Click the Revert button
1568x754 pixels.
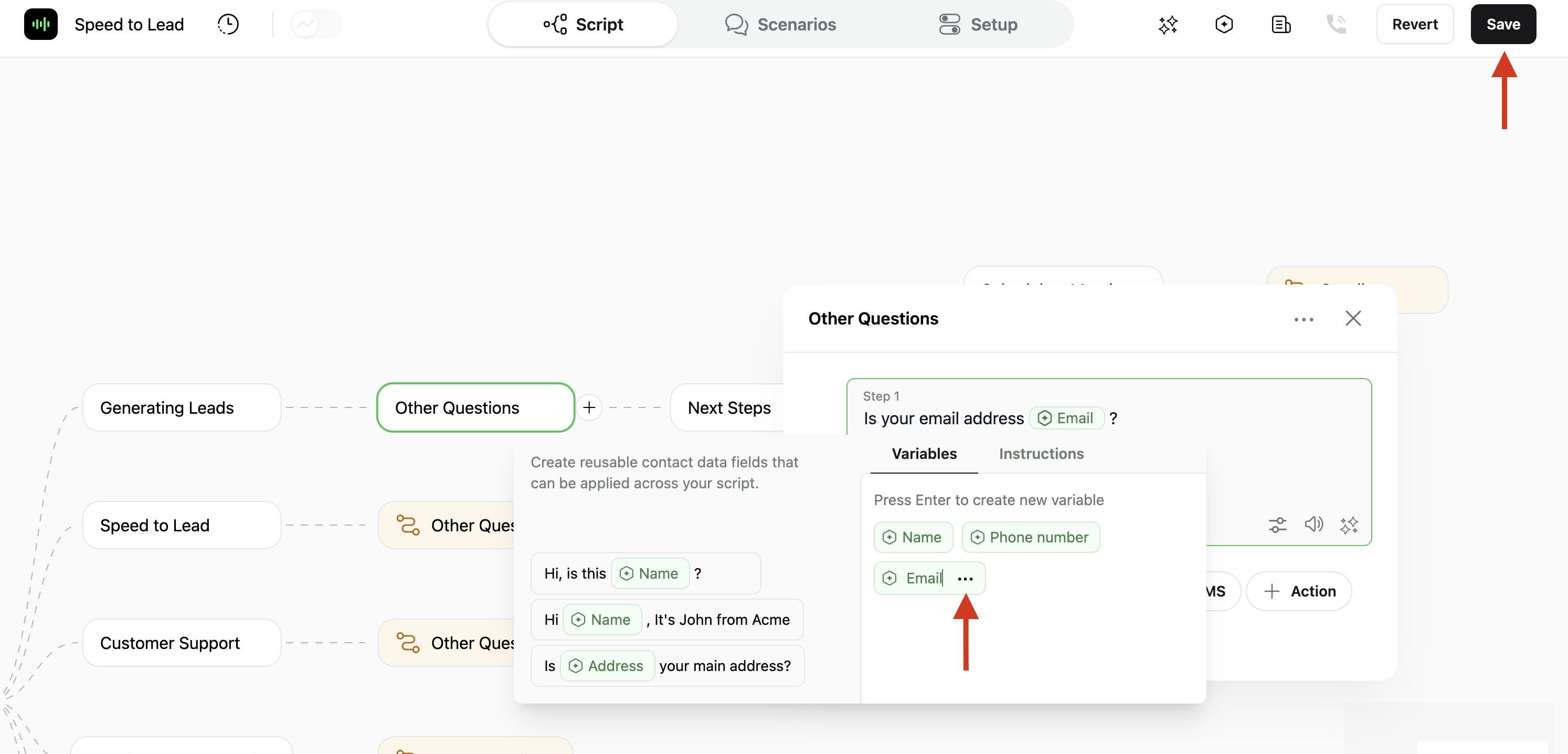[1415, 24]
